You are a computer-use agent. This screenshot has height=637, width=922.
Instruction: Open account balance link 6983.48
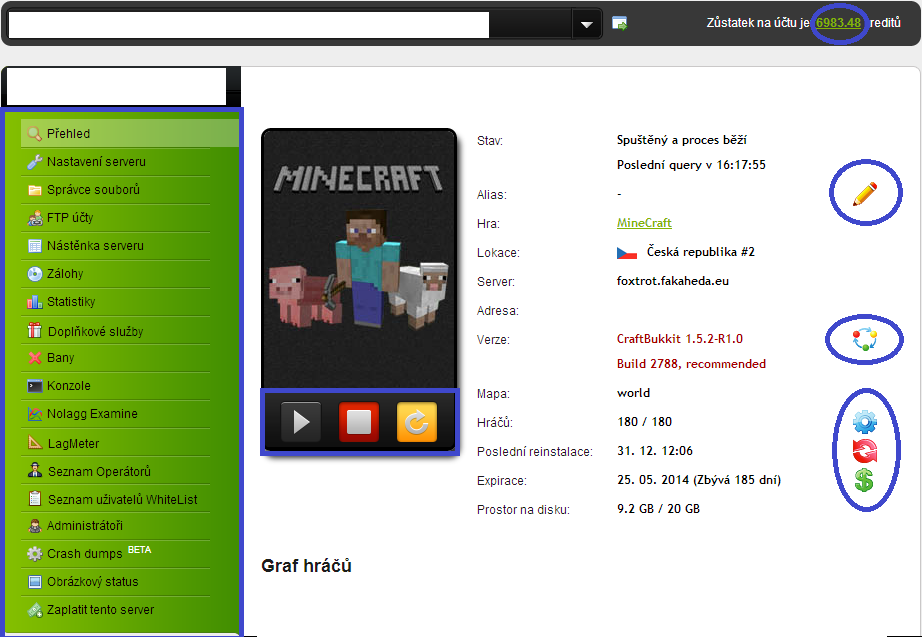pos(839,23)
